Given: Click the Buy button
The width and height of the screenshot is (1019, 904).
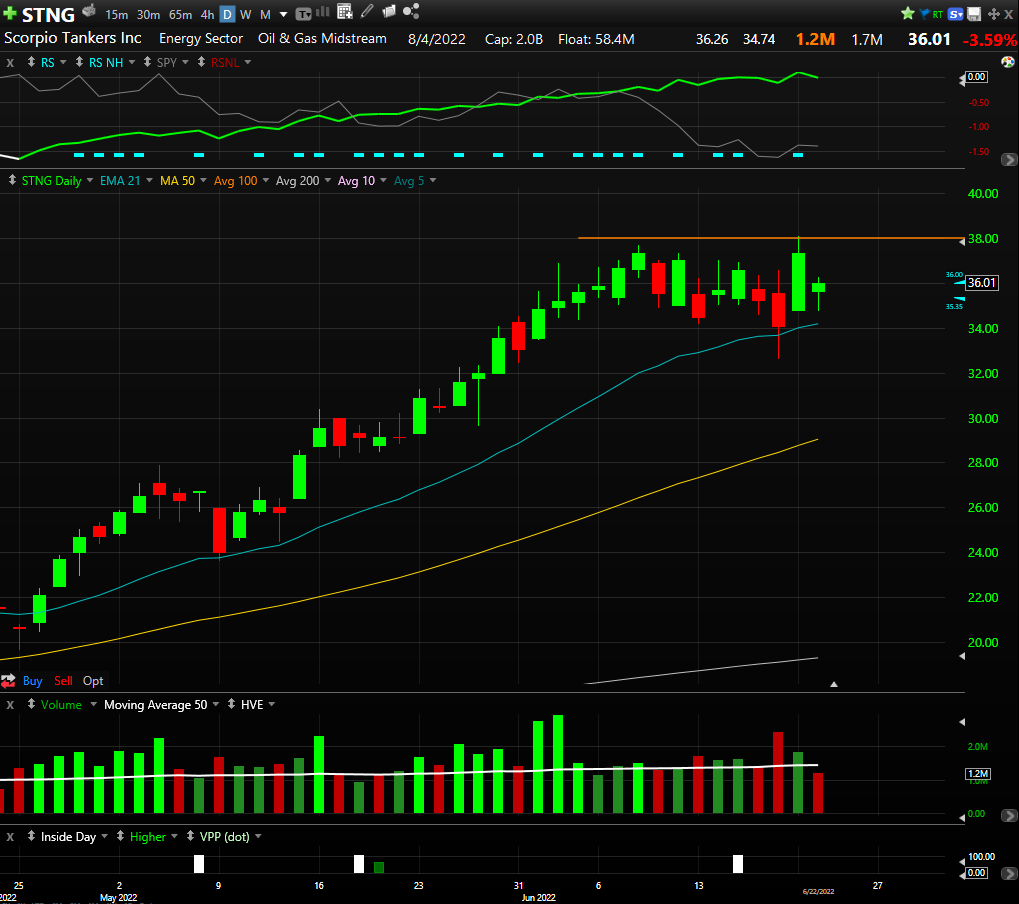Looking at the screenshot, I should point(32,681).
